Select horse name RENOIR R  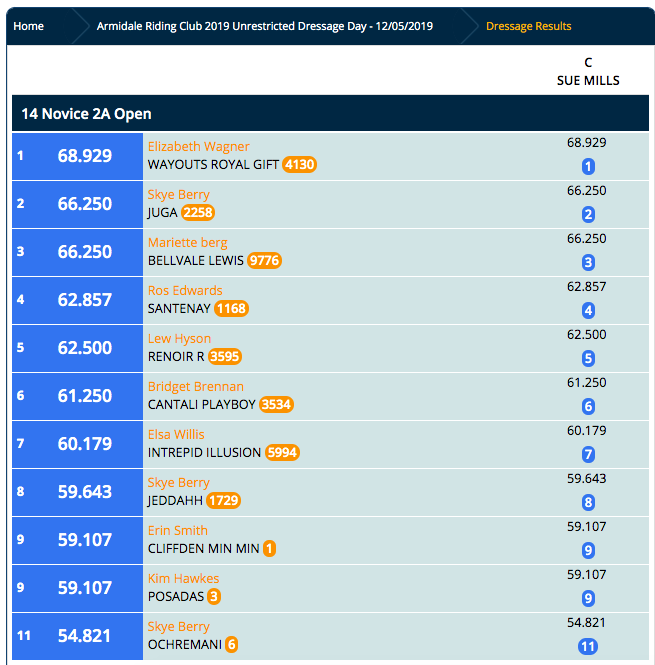tap(176, 356)
